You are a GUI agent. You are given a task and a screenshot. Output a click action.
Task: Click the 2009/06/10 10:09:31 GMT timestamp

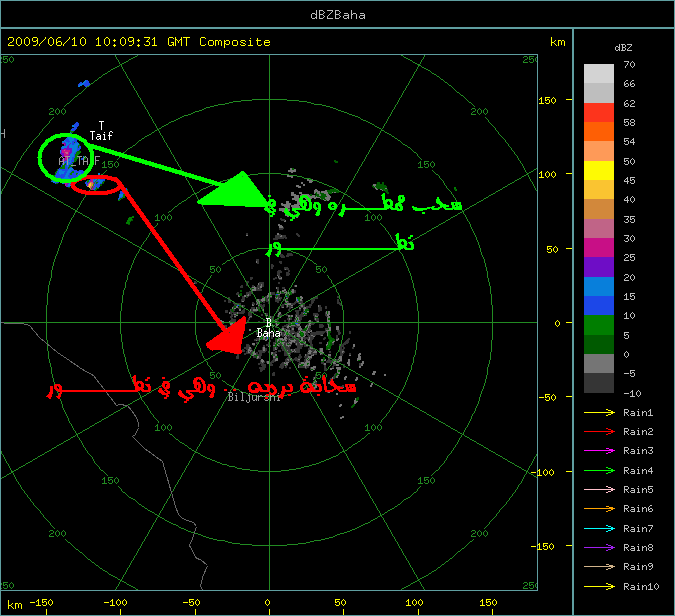click(x=99, y=42)
